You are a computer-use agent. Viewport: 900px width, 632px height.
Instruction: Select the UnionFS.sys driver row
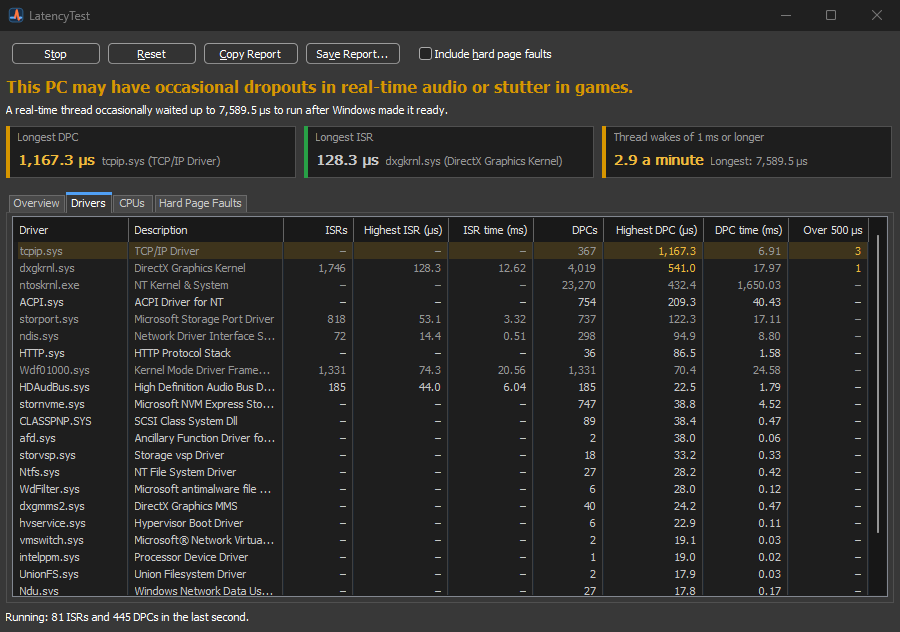pos(440,574)
